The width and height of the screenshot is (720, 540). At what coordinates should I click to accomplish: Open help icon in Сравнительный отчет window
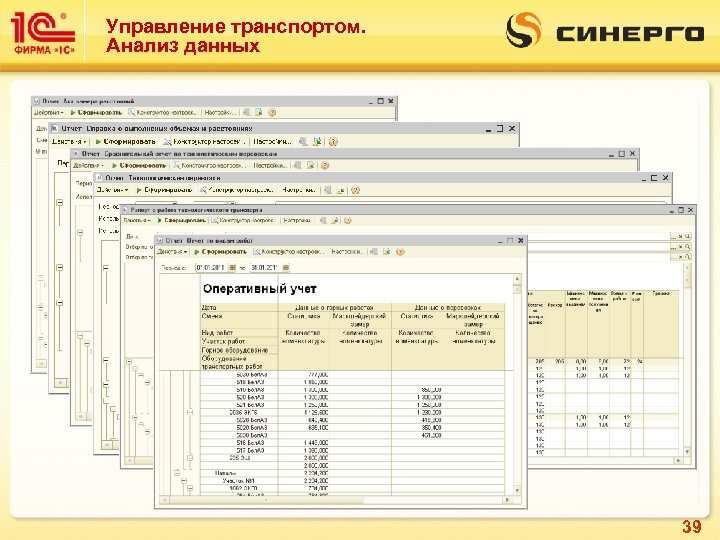325,165
